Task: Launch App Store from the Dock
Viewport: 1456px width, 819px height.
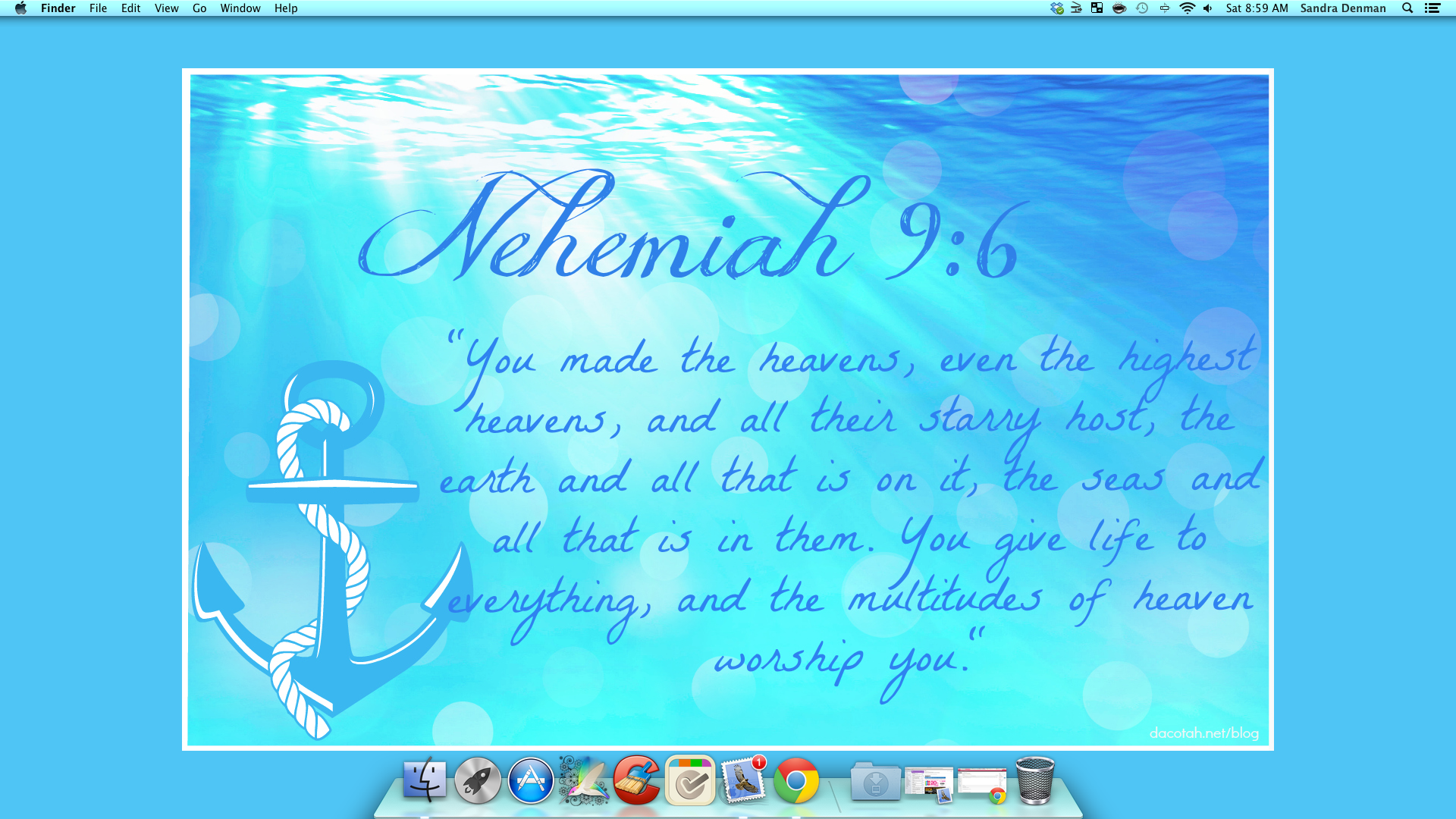Action: pyautogui.click(x=531, y=780)
